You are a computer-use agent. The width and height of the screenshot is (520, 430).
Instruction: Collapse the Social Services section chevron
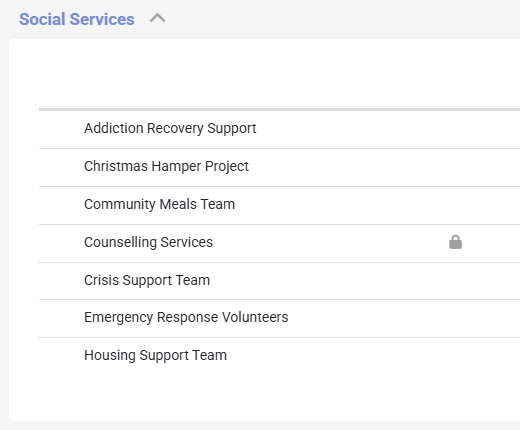(157, 18)
